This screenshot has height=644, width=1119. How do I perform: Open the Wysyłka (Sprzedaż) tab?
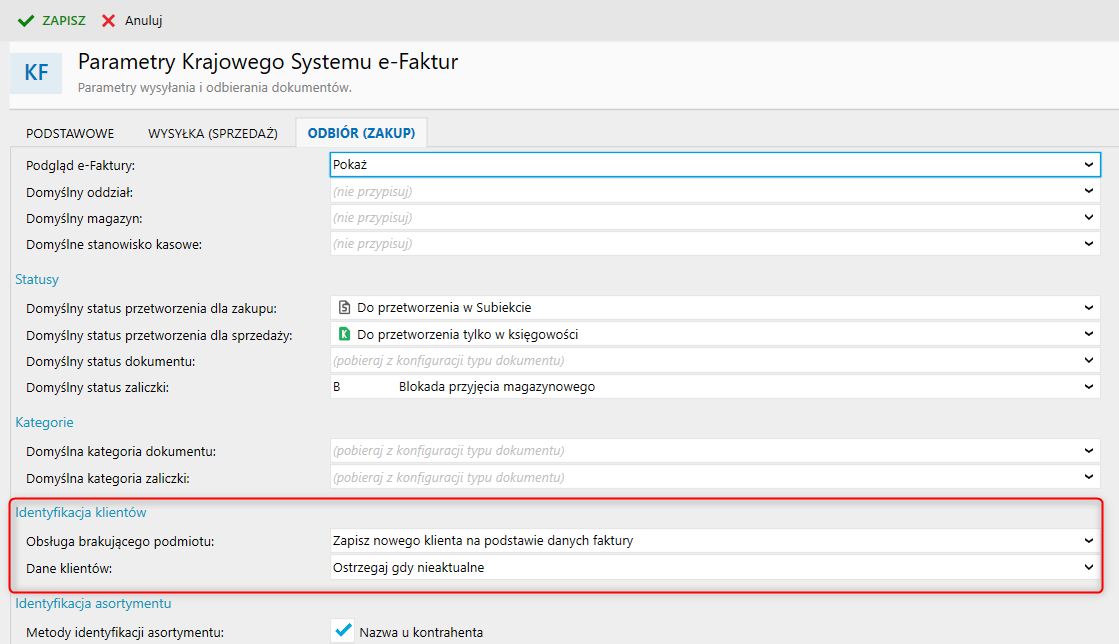[212, 133]
